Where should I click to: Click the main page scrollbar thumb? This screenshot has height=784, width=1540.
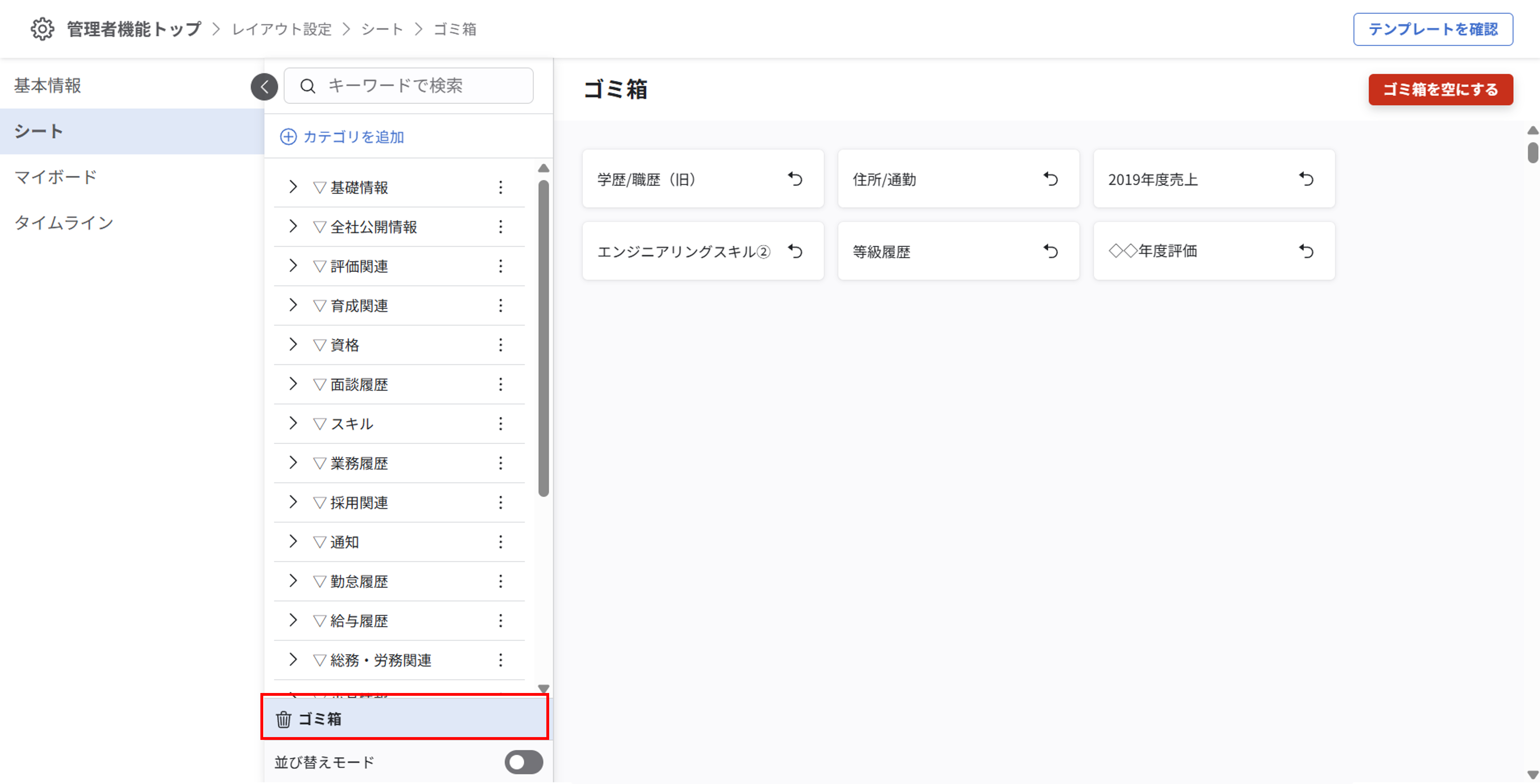tap(1533, 153)
